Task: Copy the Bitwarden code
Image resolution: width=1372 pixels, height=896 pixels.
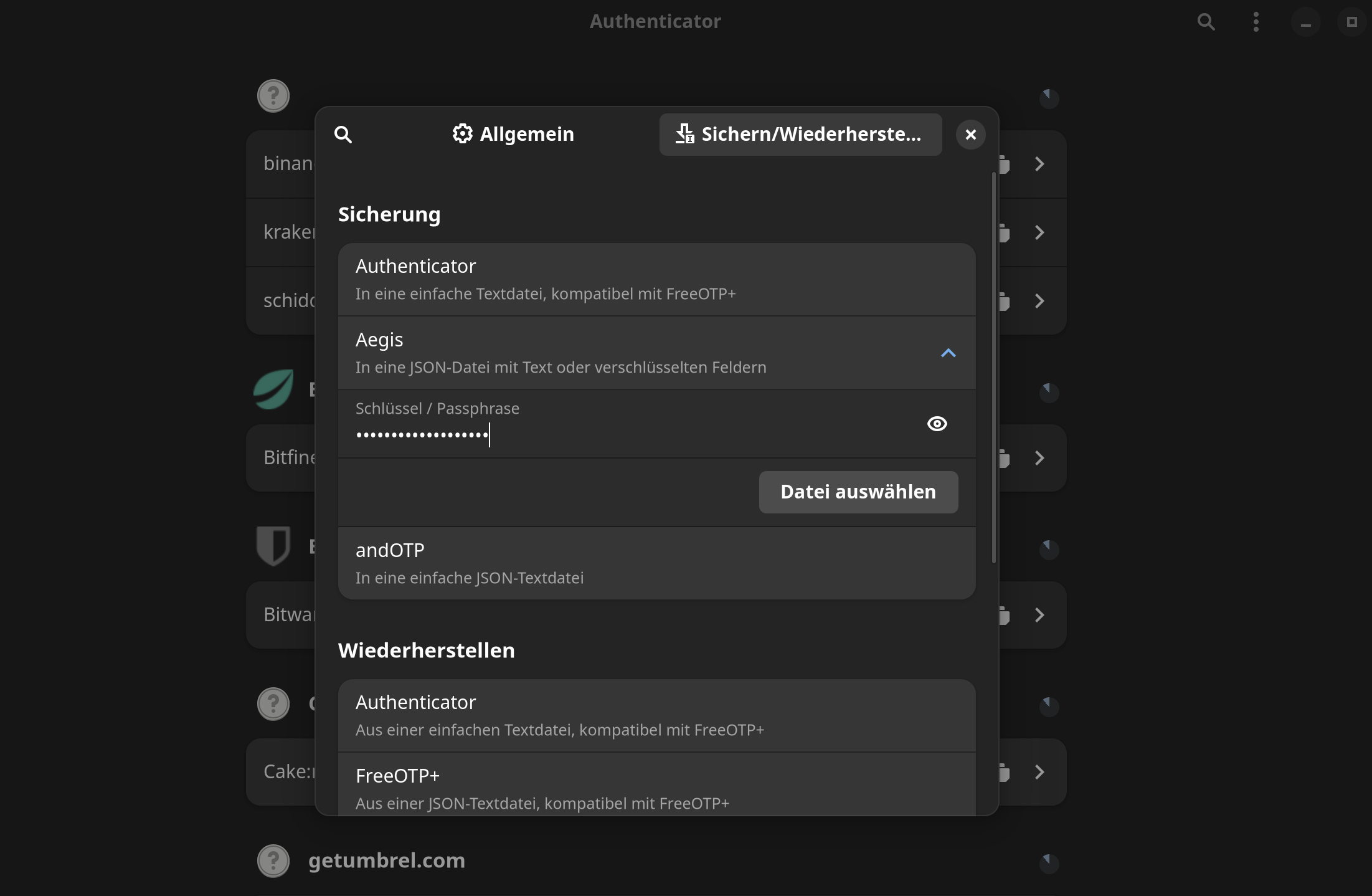Action: tap(1005, 616)
